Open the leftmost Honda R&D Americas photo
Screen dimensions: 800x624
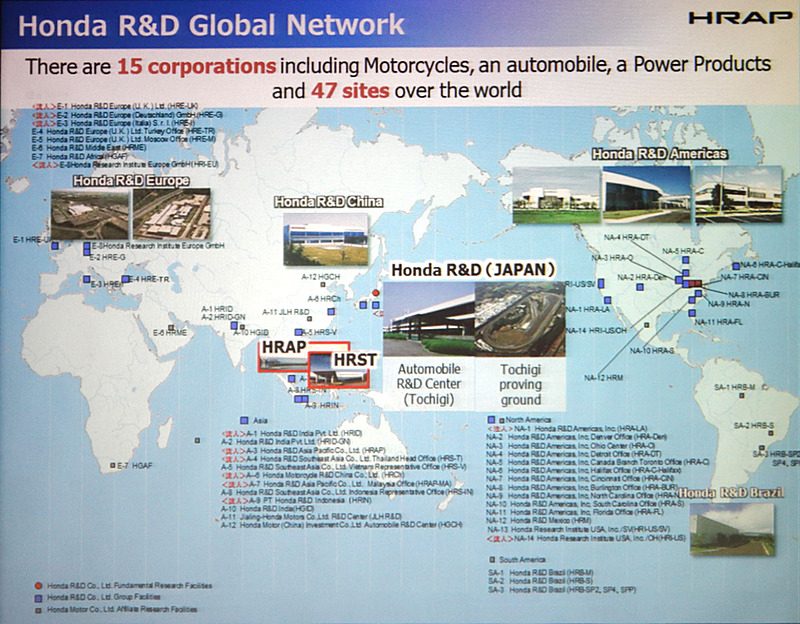coord(556,195)
